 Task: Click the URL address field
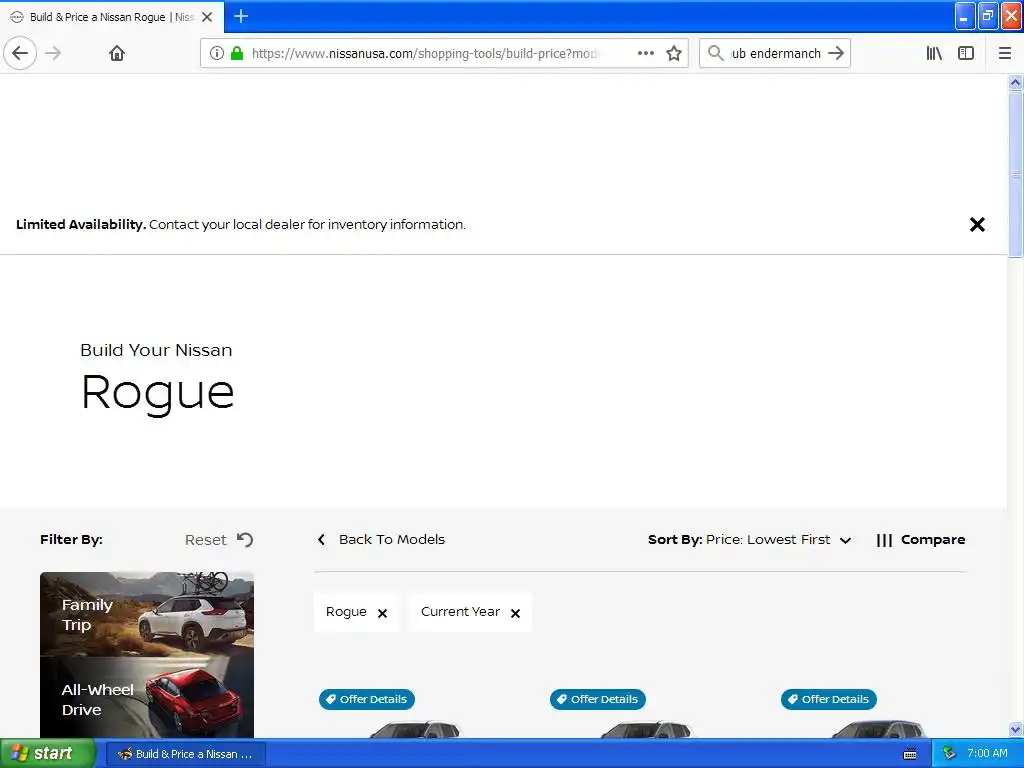point(424,53)
